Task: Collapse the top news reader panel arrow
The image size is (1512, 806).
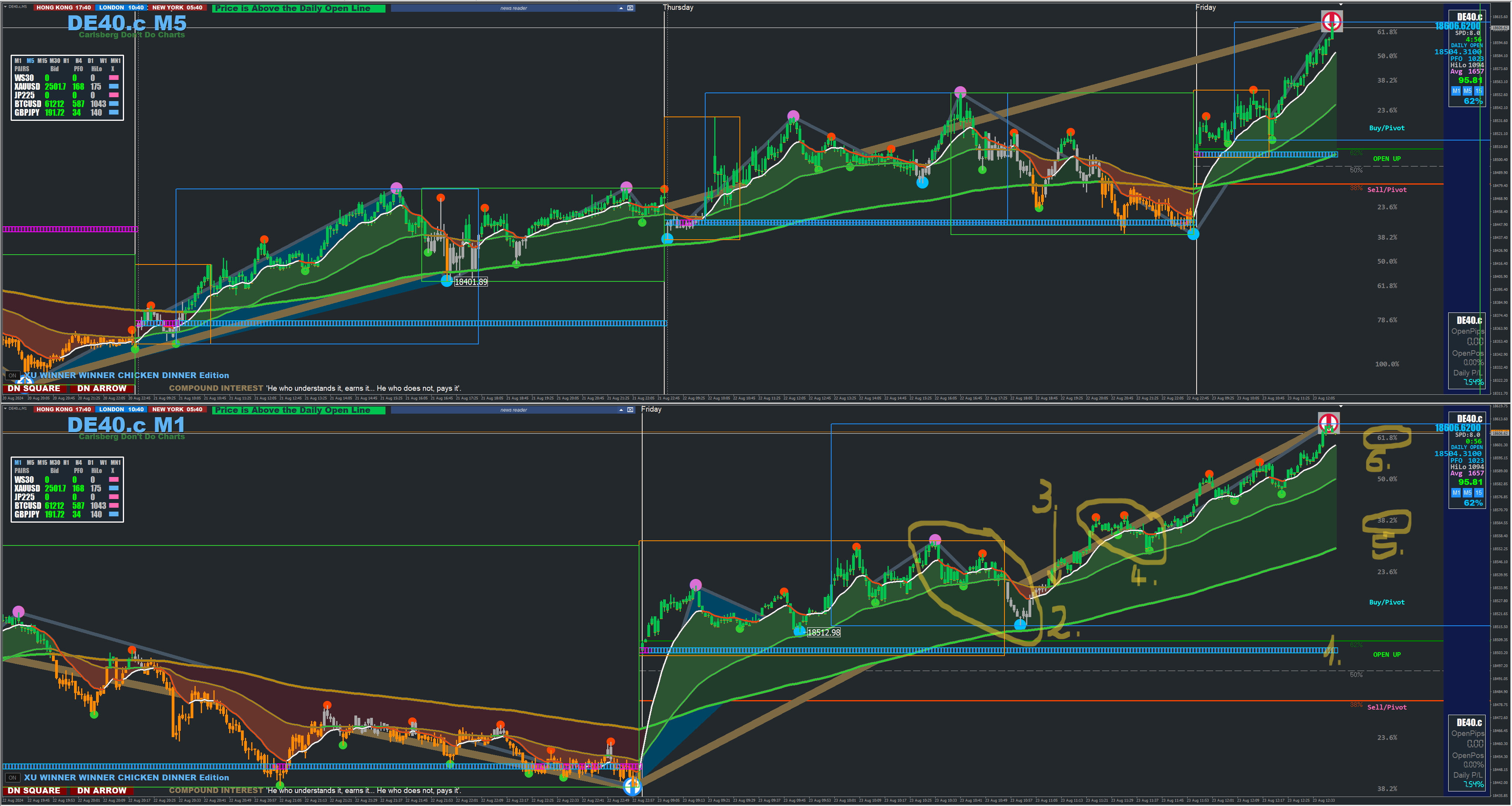Action: [x=621, y=8]
